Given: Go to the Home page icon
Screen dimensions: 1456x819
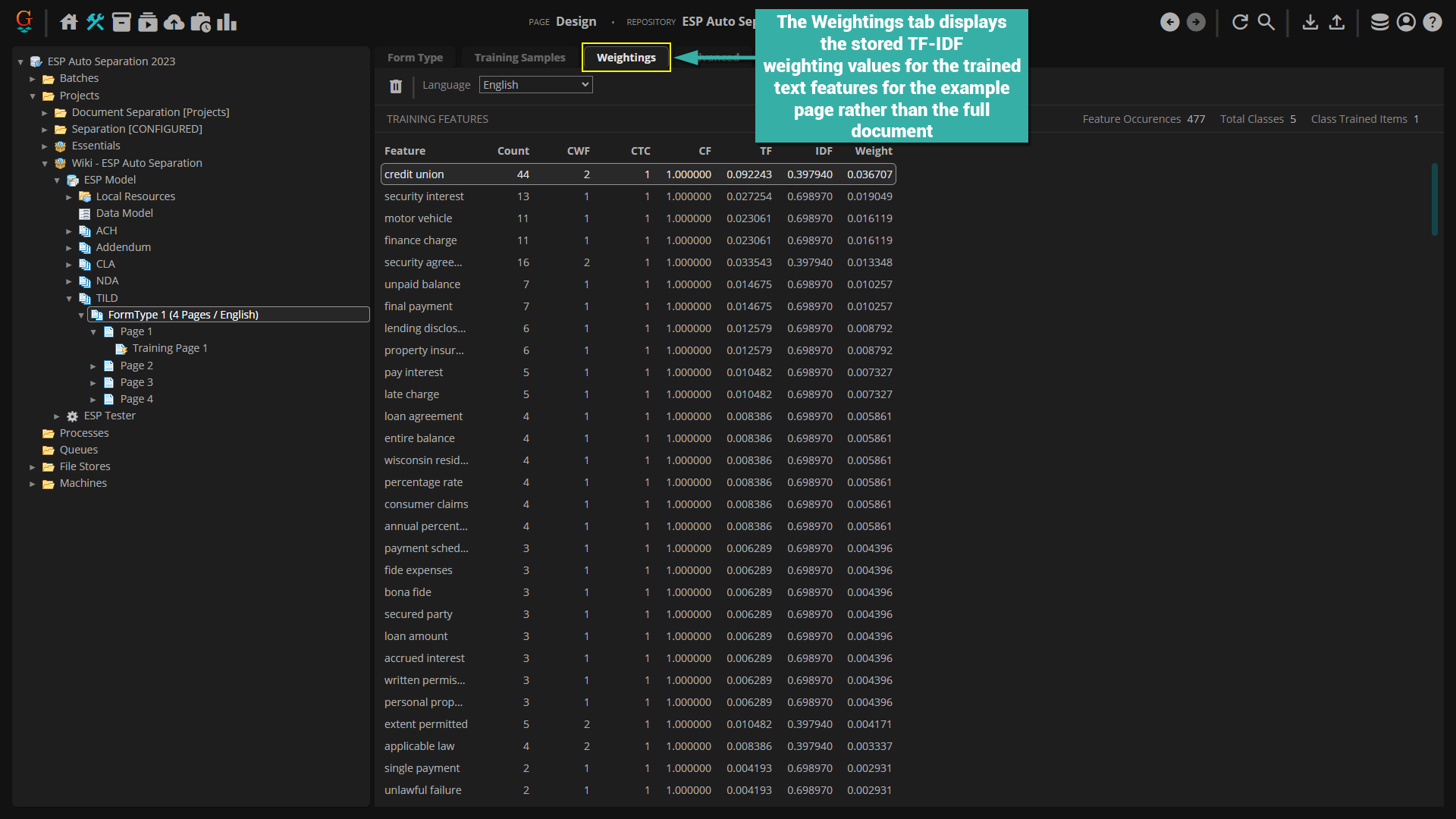Looking at the screenshot, I should click(x=69, y=22).
